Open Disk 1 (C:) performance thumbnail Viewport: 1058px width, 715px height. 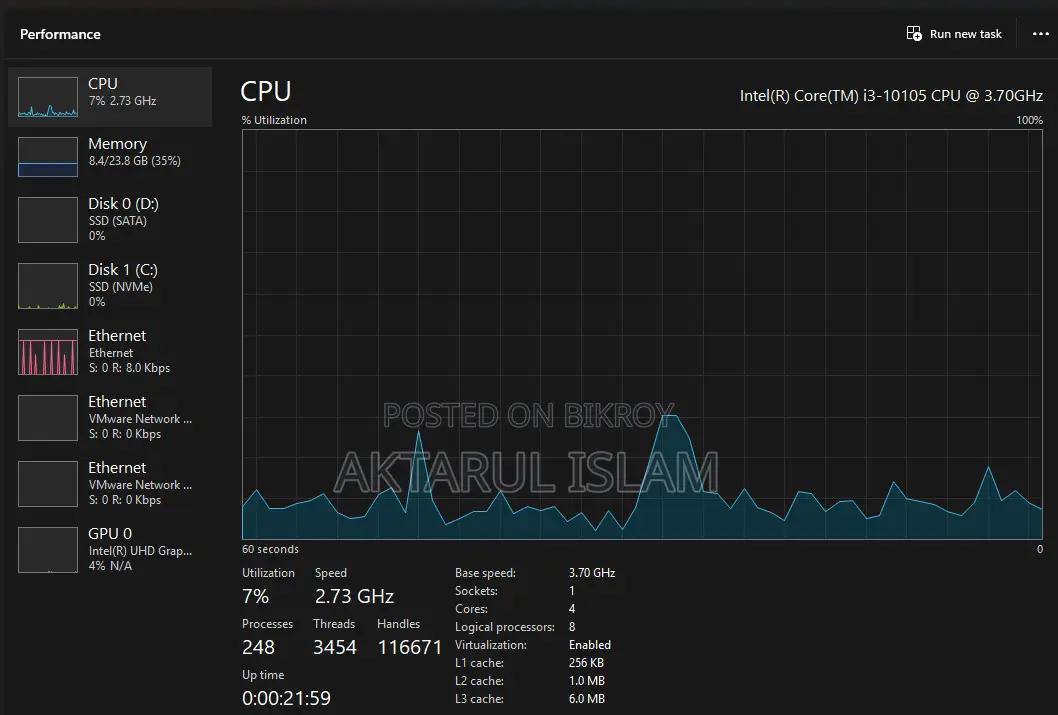(48, 286)
